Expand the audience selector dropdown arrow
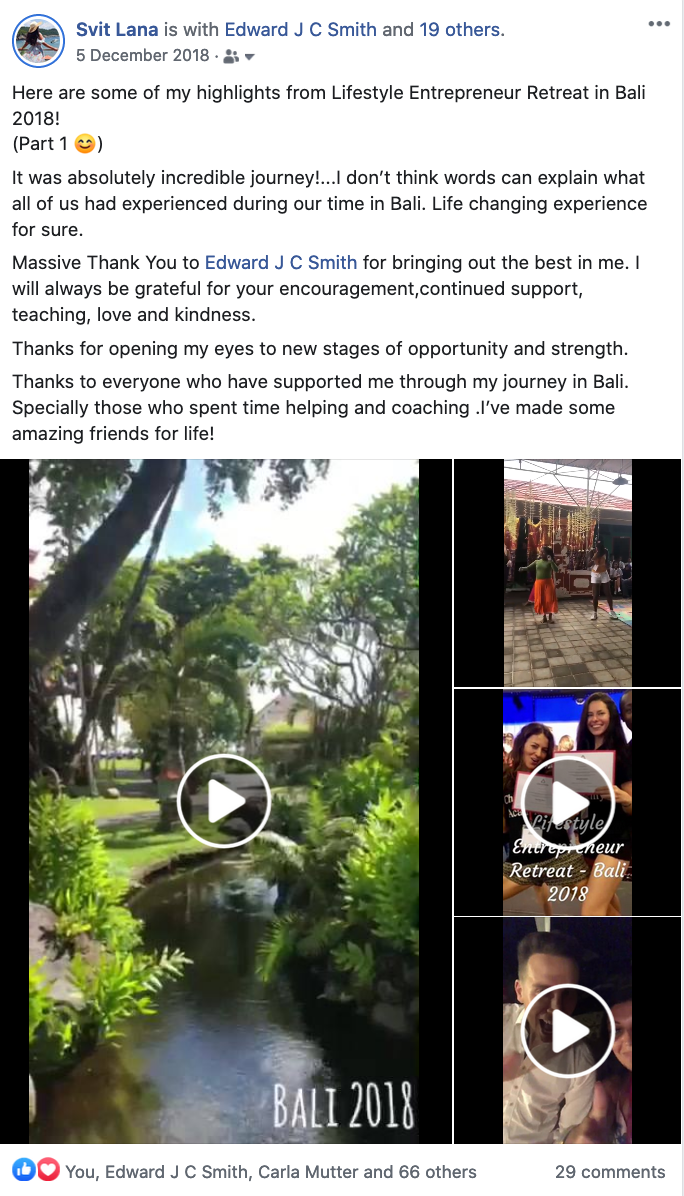The height and width of the screenshot is (1196, 684). (x=249, y=57)
